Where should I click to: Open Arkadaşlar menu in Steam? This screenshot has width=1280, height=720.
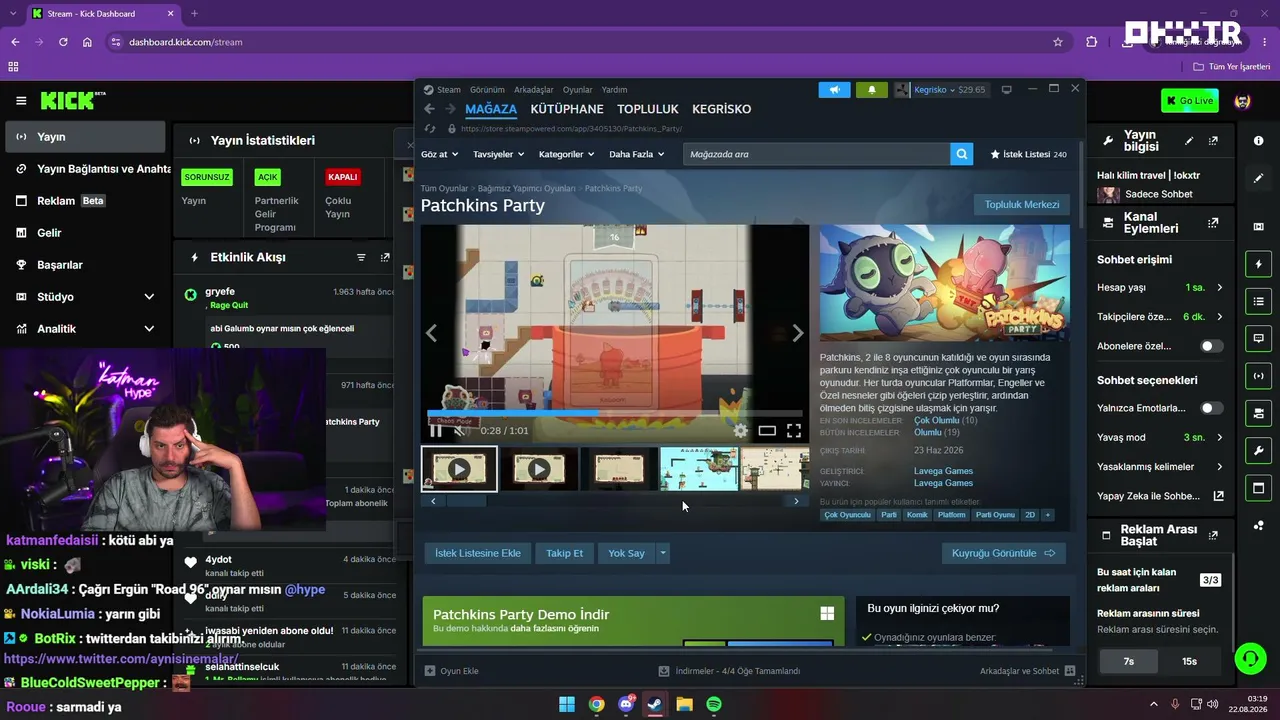pyautogui.click(x=534, y=90)
